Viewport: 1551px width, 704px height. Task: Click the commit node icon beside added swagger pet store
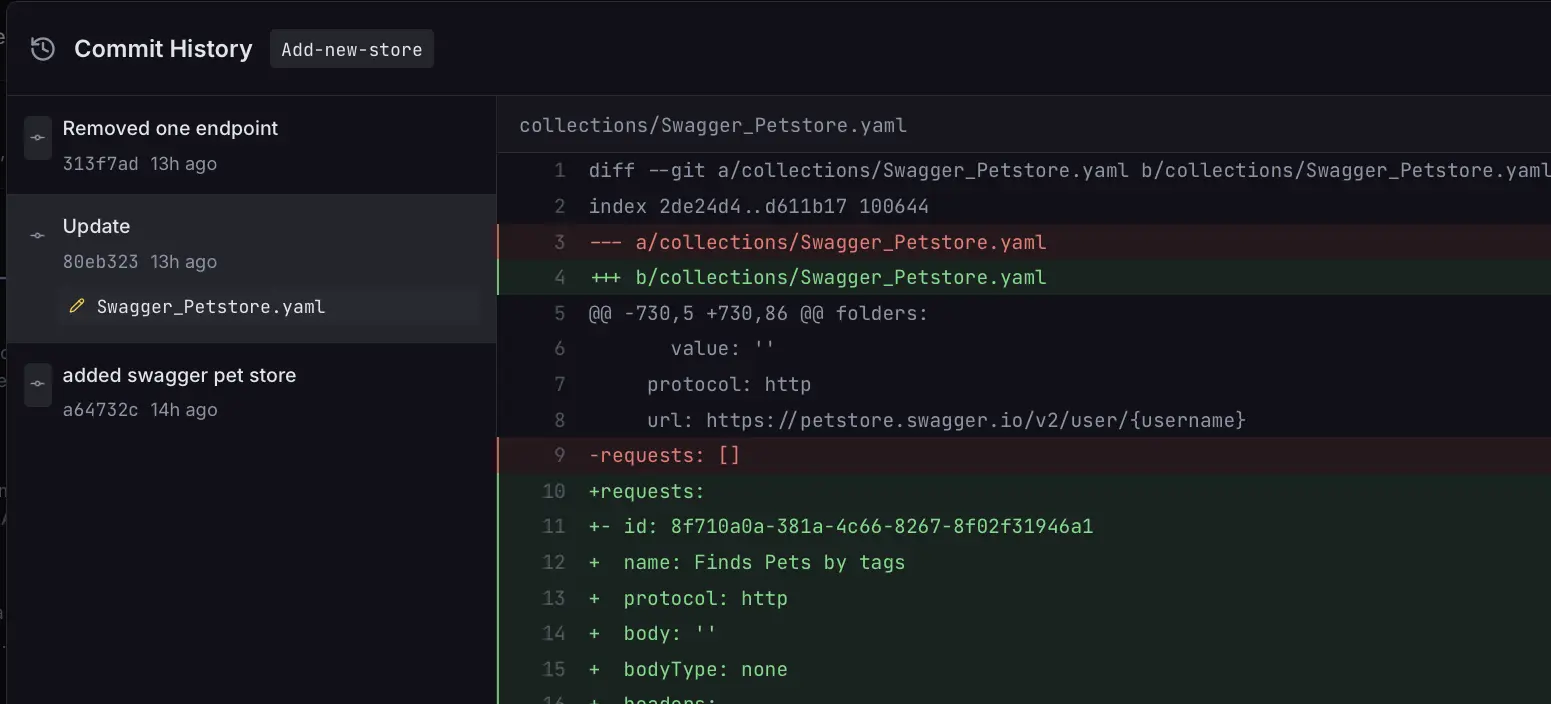point(37,384)
